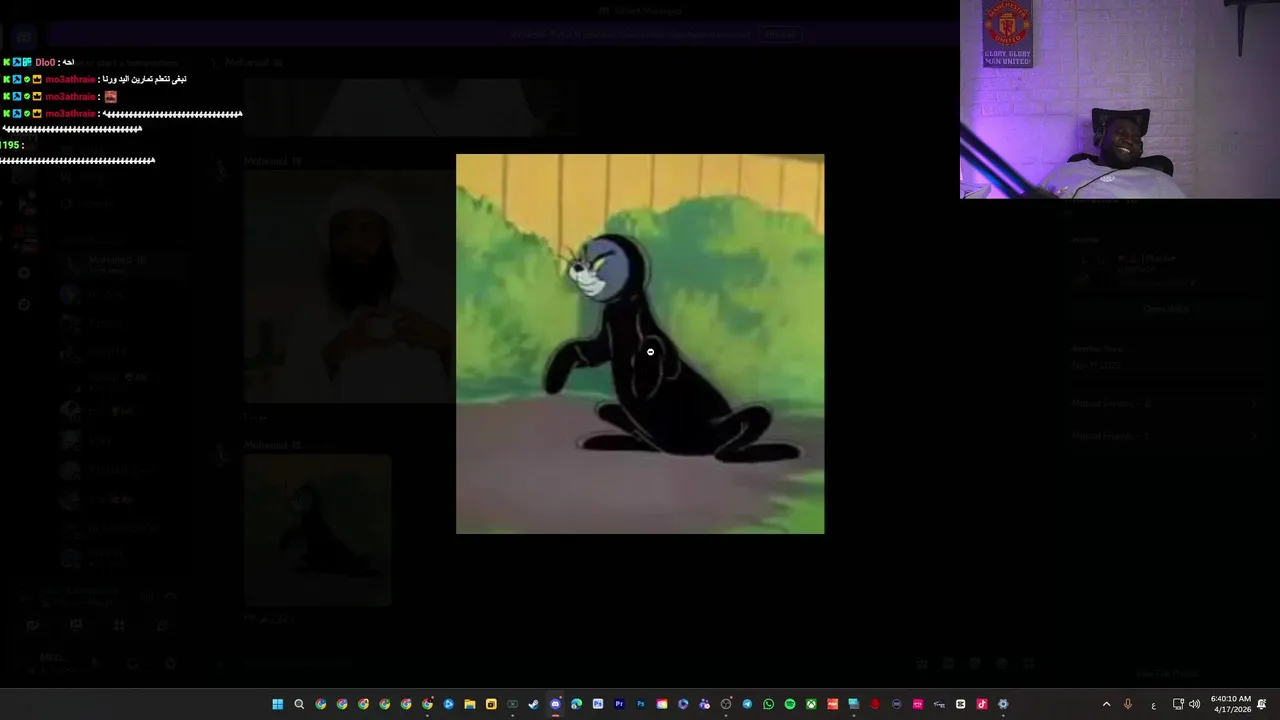Open the clock showing 6:40:10 AM
Image resolution: width=1280 pixels, height=720 pixels.
pyautogui.click(x=1230, y=704)
